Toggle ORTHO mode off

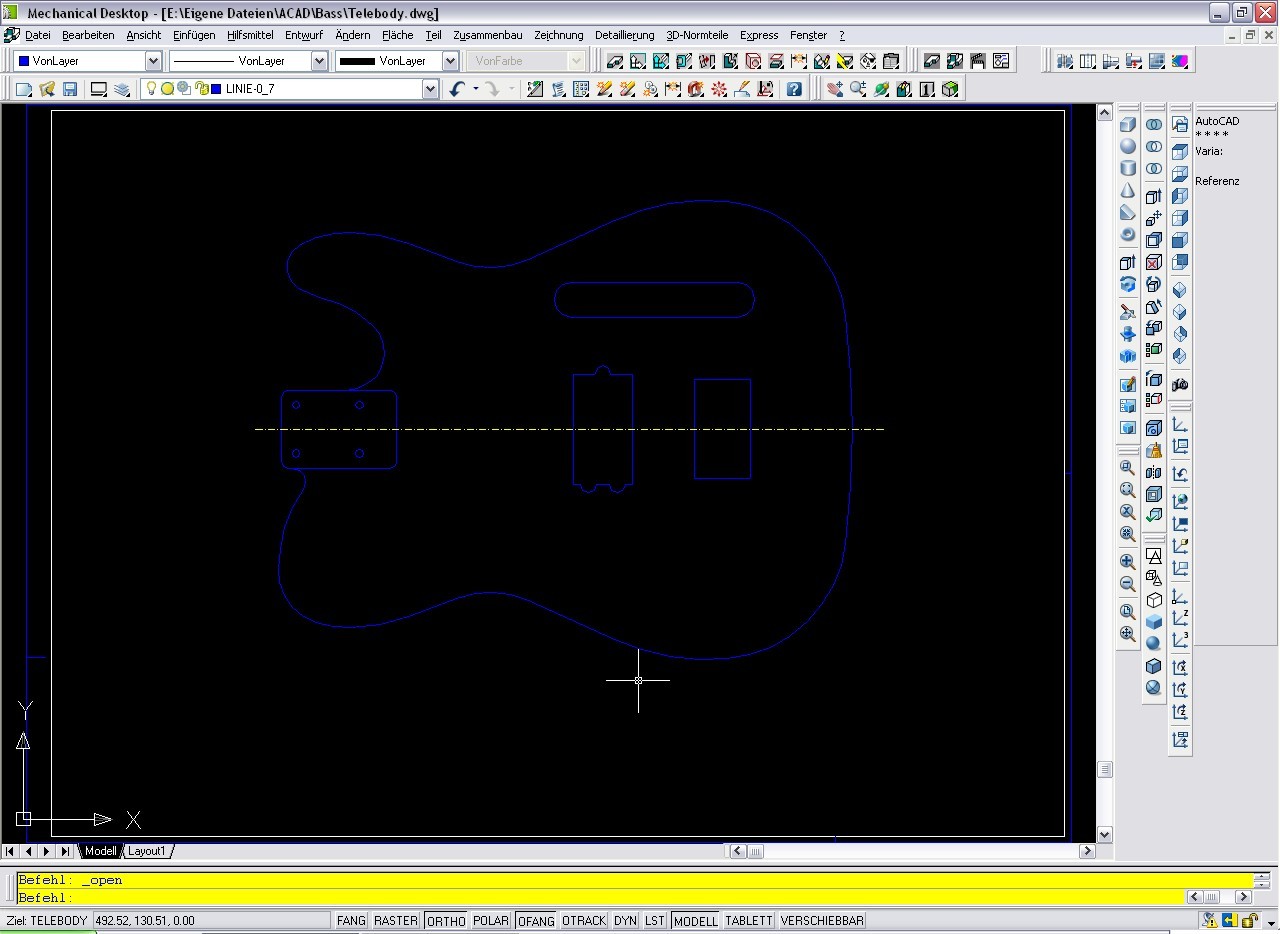click(446, 921)
